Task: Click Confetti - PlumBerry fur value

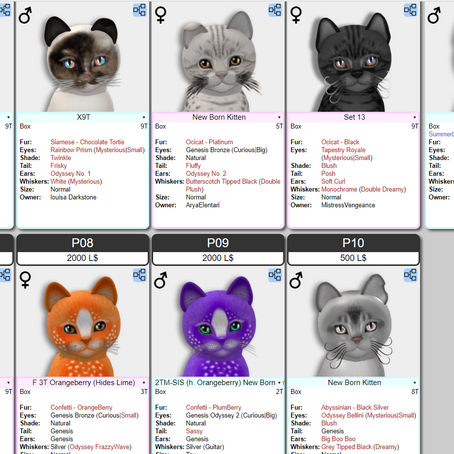Action: (213, 407)
